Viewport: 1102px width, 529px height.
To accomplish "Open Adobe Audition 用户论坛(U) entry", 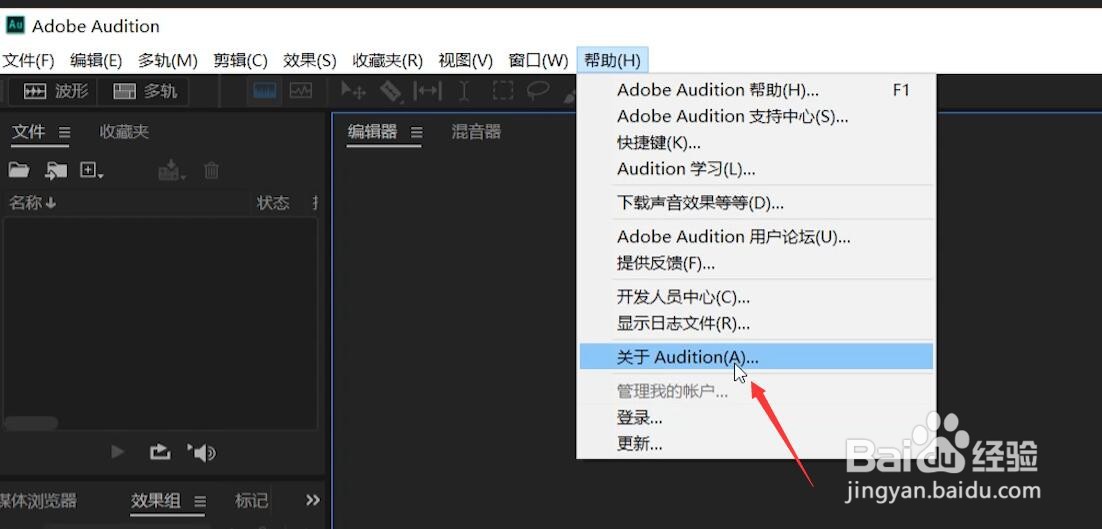I will (x=756, y=237).
